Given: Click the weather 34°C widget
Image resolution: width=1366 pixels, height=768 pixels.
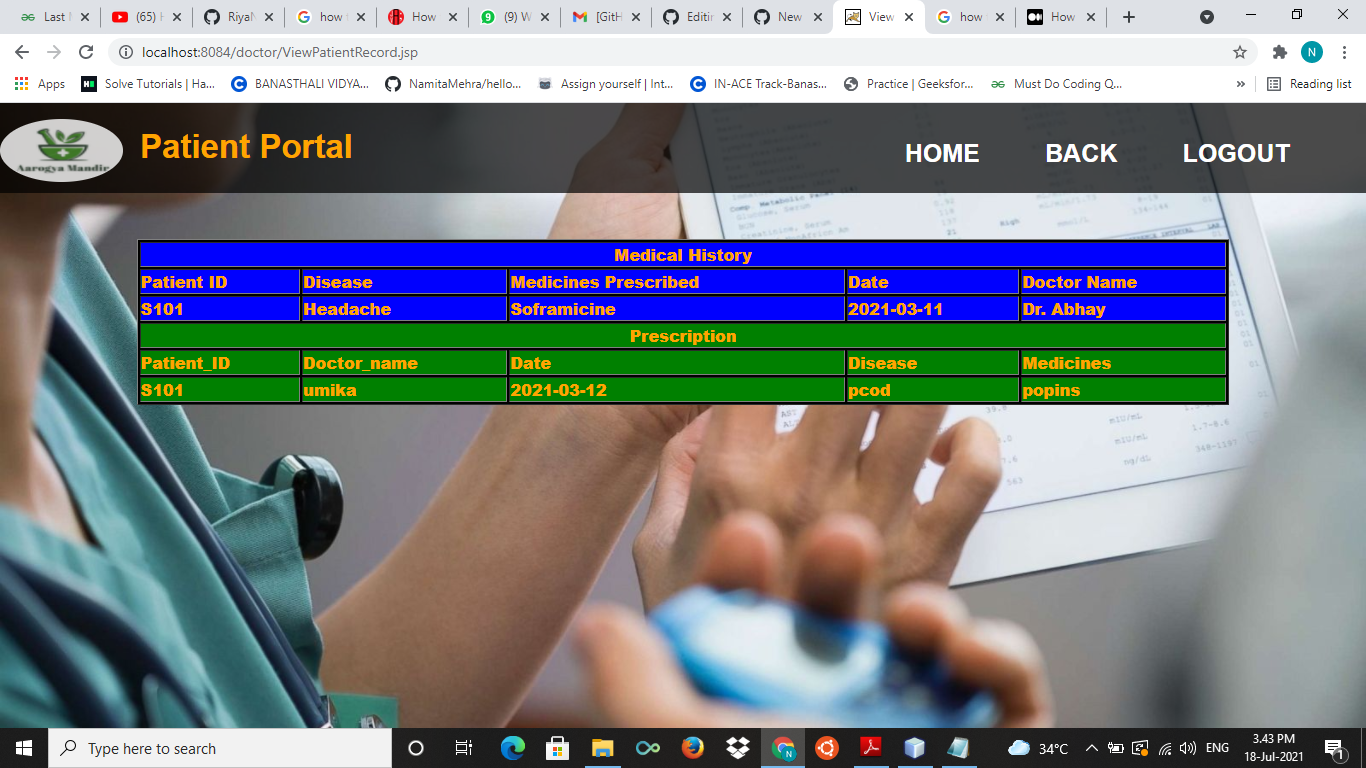Looking at the screenshot, I should [1038, 748].
